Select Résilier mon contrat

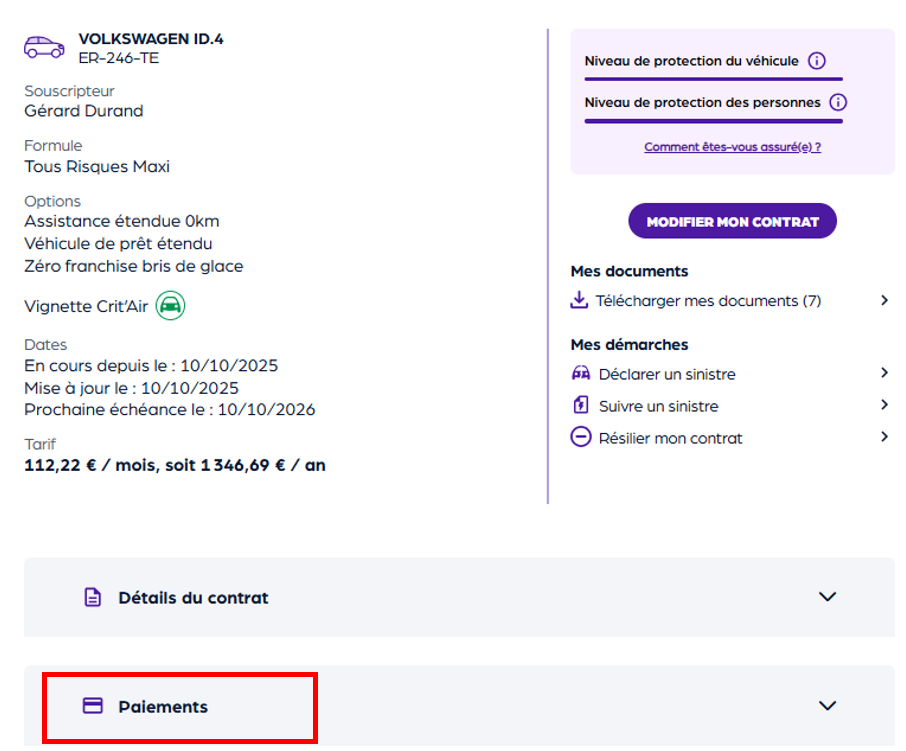tap(670, 438)
